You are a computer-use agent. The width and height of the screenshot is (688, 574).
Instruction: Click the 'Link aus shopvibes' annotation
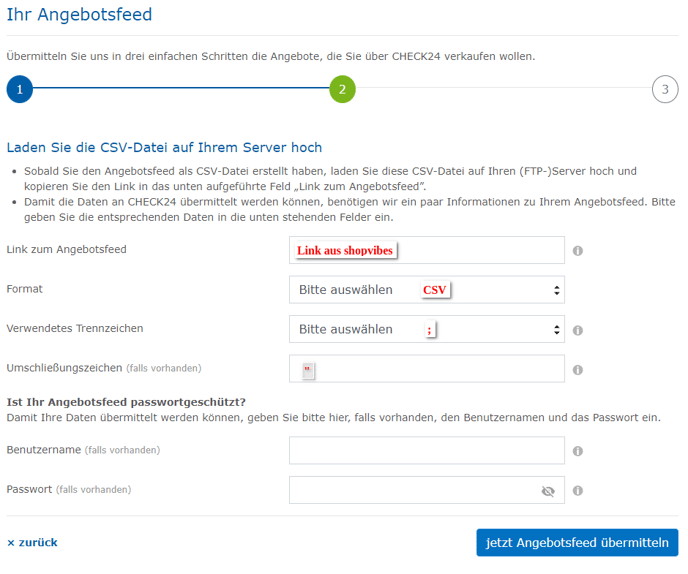point(345,250)
